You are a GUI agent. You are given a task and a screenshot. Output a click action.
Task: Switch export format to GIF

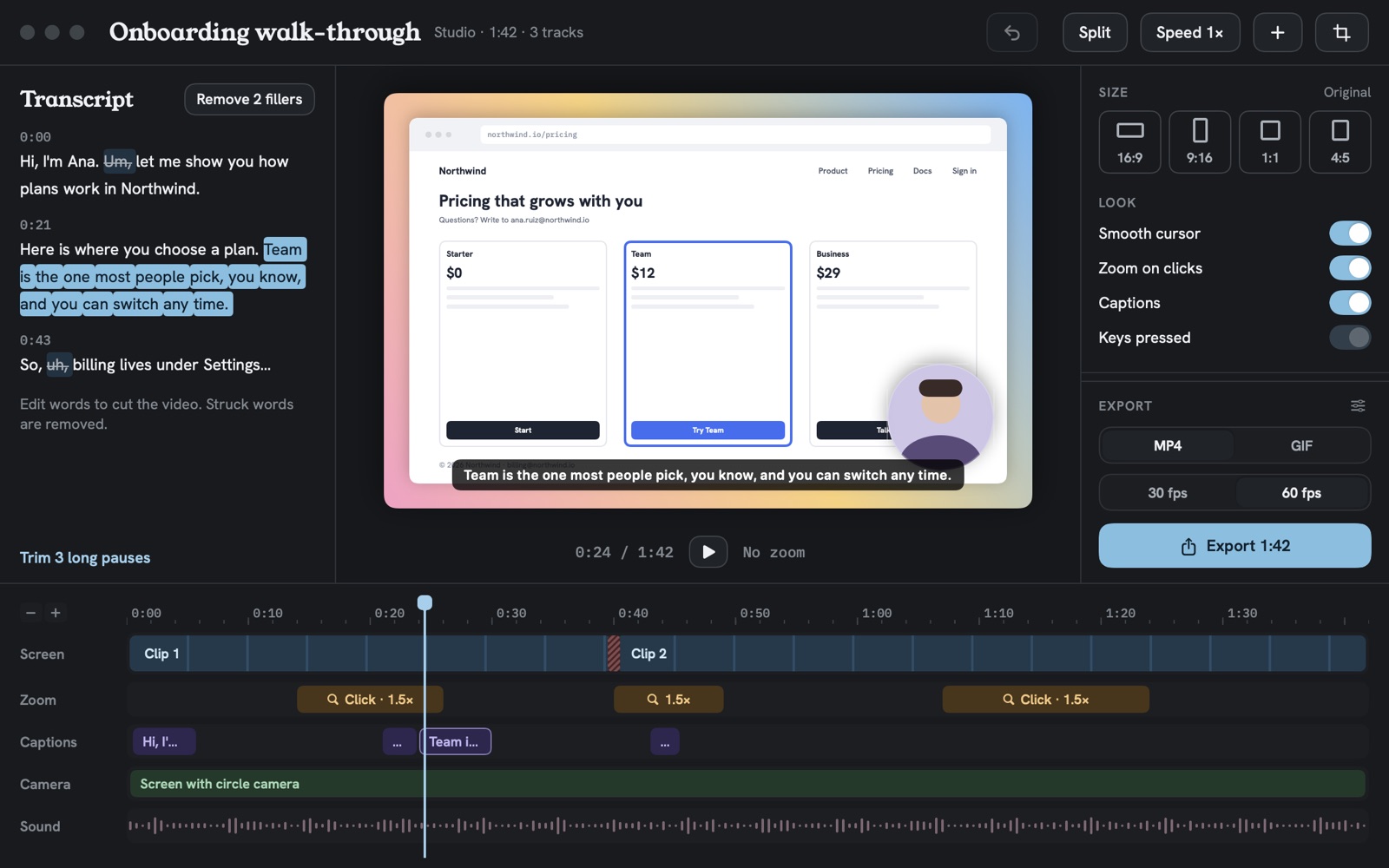pos(1301,445)
